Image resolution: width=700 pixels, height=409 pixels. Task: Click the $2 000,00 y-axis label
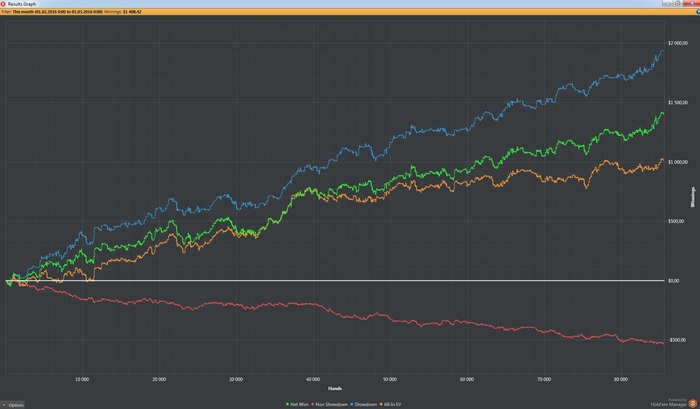(678, 43)
